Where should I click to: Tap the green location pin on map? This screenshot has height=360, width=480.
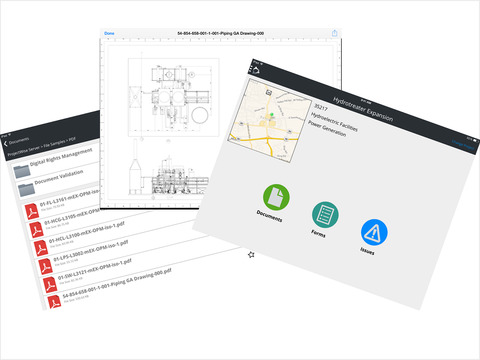point(272,115)
